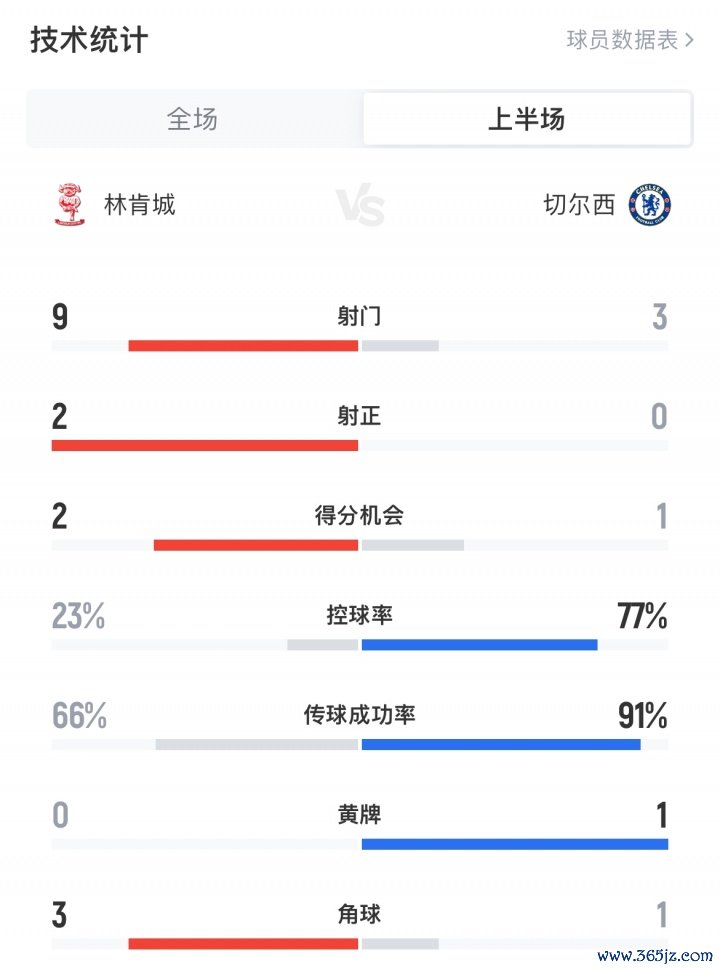720x971 pixels.
Task: Click the 切尔西 team name
Action: click(579, 205)
